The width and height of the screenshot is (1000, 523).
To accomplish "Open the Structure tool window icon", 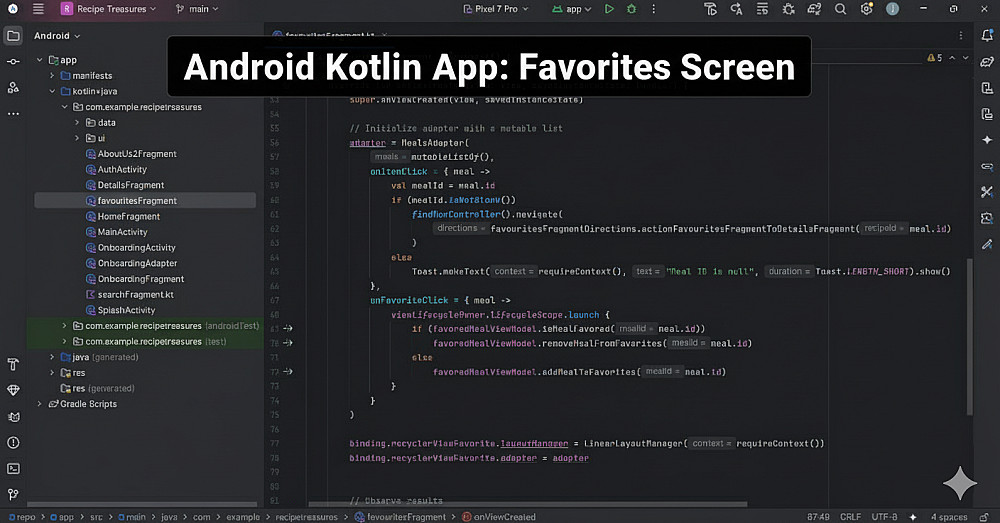I will pyautogui.click(x=13, y=87).
